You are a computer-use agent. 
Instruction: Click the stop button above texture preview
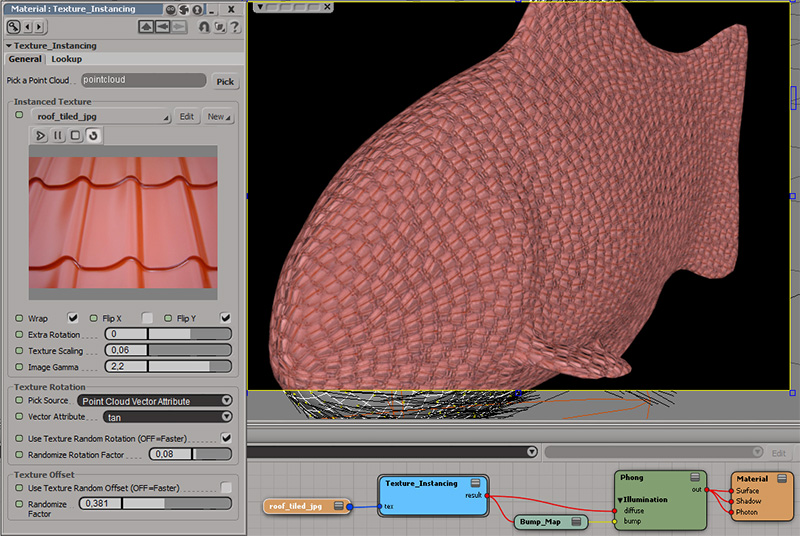pos(75,135)
